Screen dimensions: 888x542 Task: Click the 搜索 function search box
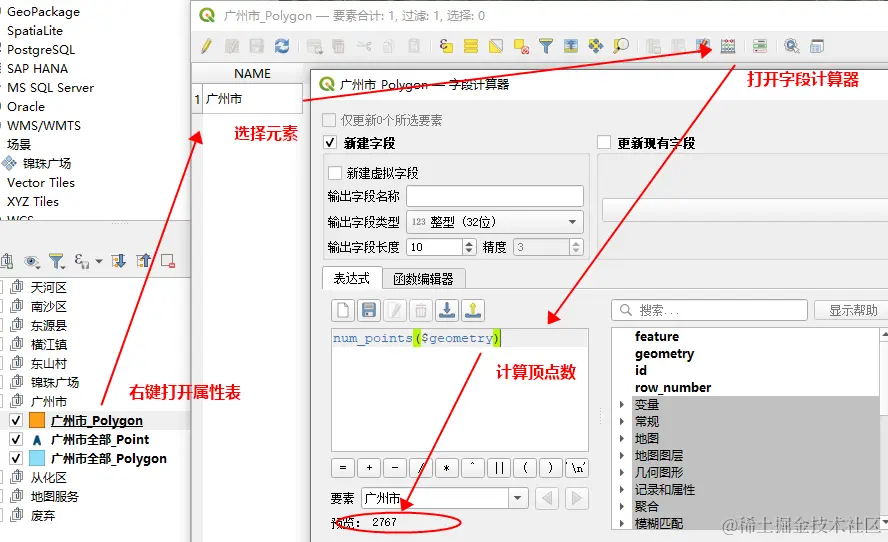[709, 310]
